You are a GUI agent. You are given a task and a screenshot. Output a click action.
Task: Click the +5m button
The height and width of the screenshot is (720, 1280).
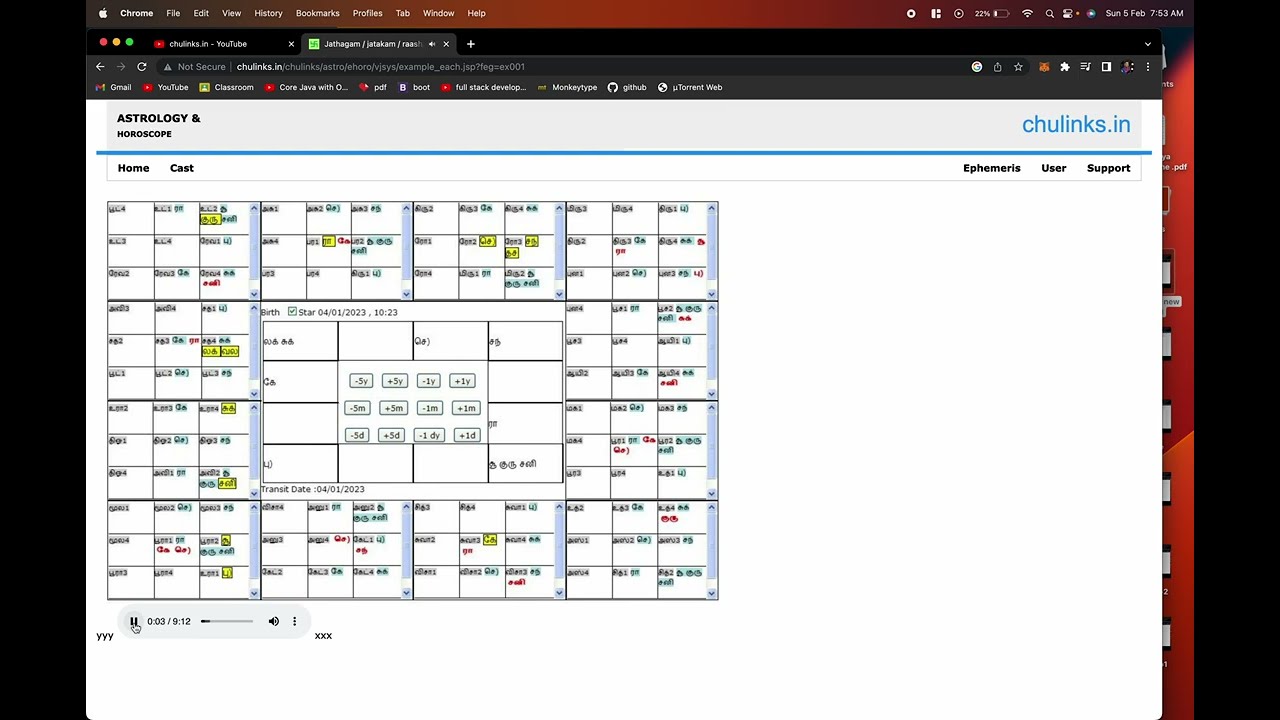(x=393, y=408)
